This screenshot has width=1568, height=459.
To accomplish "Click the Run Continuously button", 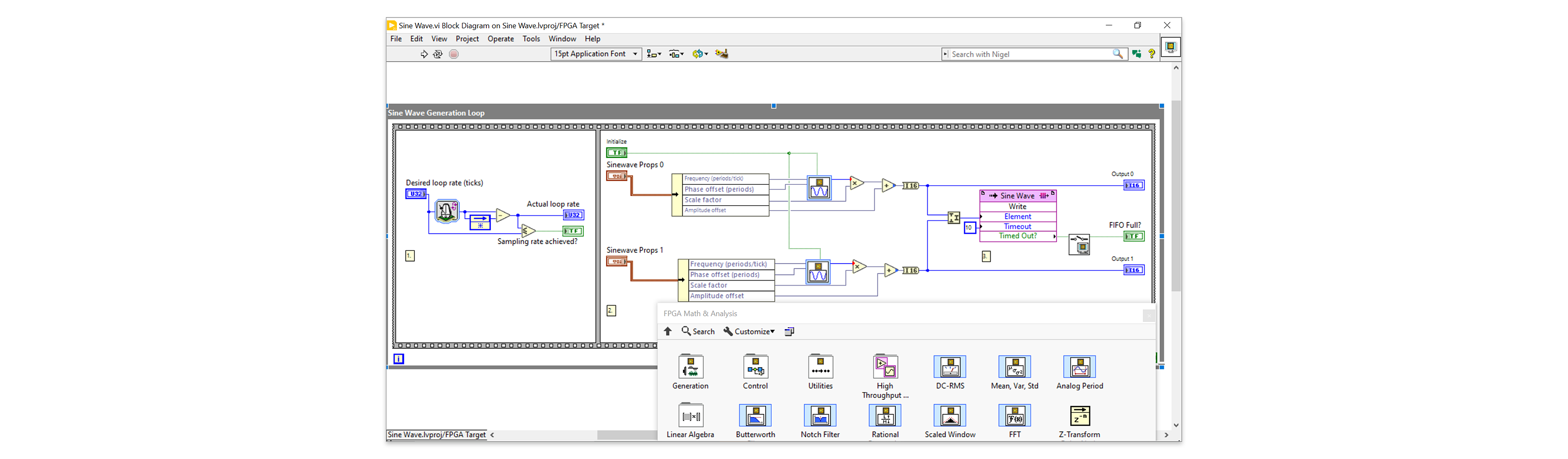I will (x=438, y=54).
